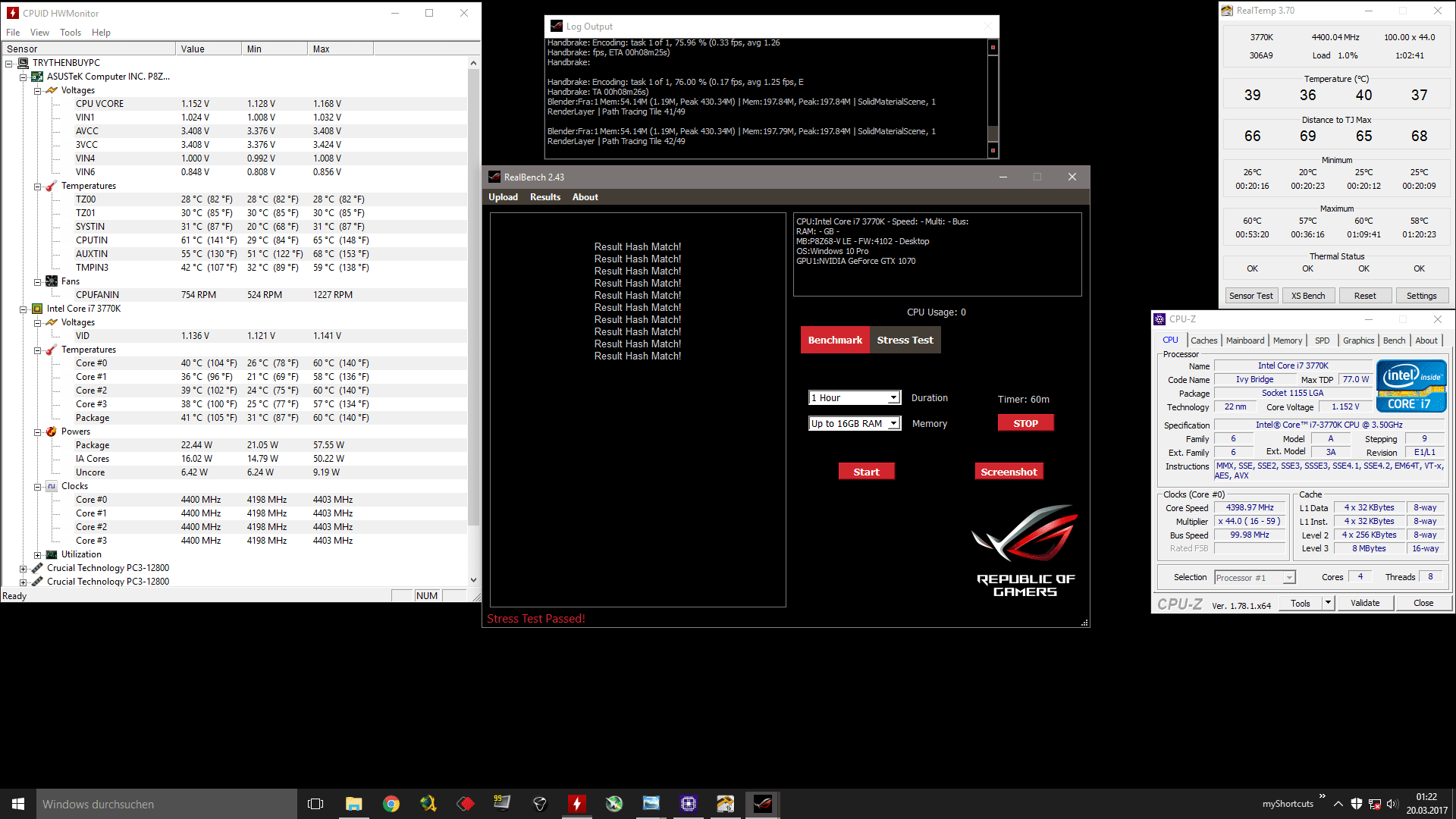Image resolution: width=1456 pixels, height=819 pixels.
Task: Select the Stress Test tab in RealBench
Action: point(905,340)
